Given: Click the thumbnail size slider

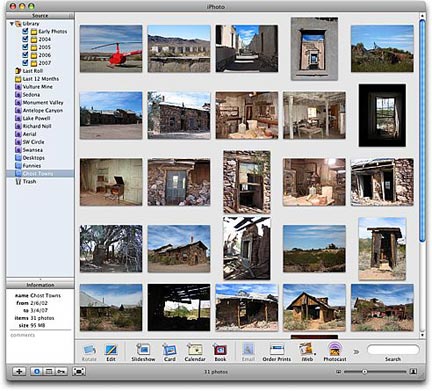Looking at the screenshot, I should pyautogui.click(x=364, y=371).
